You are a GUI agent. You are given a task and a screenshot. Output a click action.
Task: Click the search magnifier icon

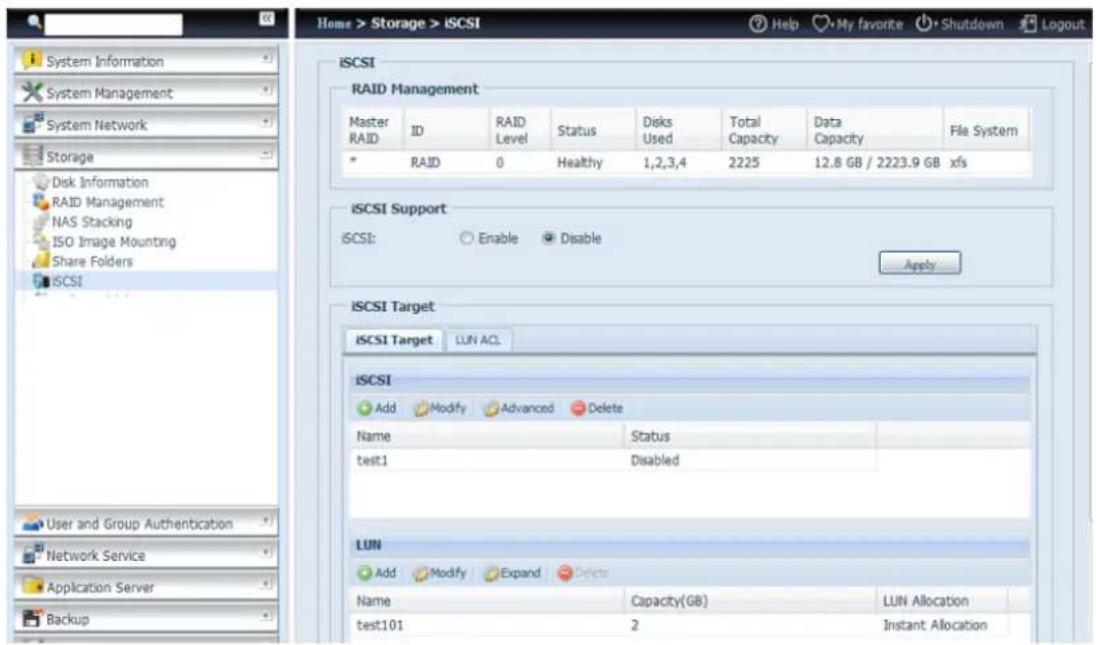34,22
